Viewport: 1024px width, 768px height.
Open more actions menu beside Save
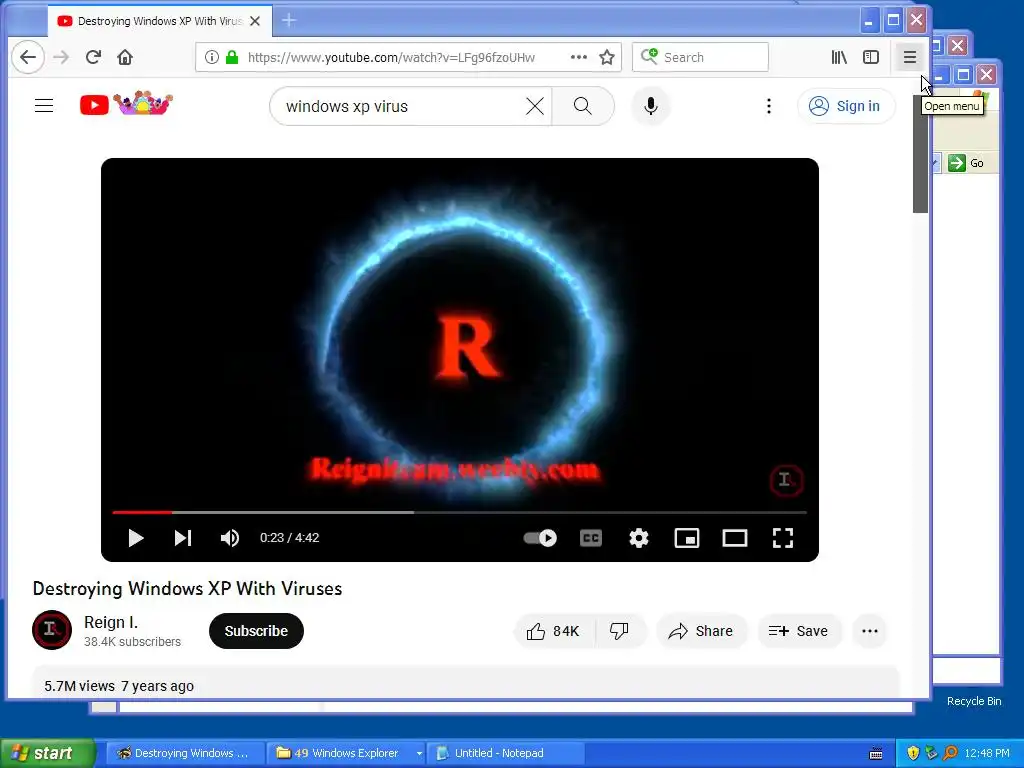[870, 631]
